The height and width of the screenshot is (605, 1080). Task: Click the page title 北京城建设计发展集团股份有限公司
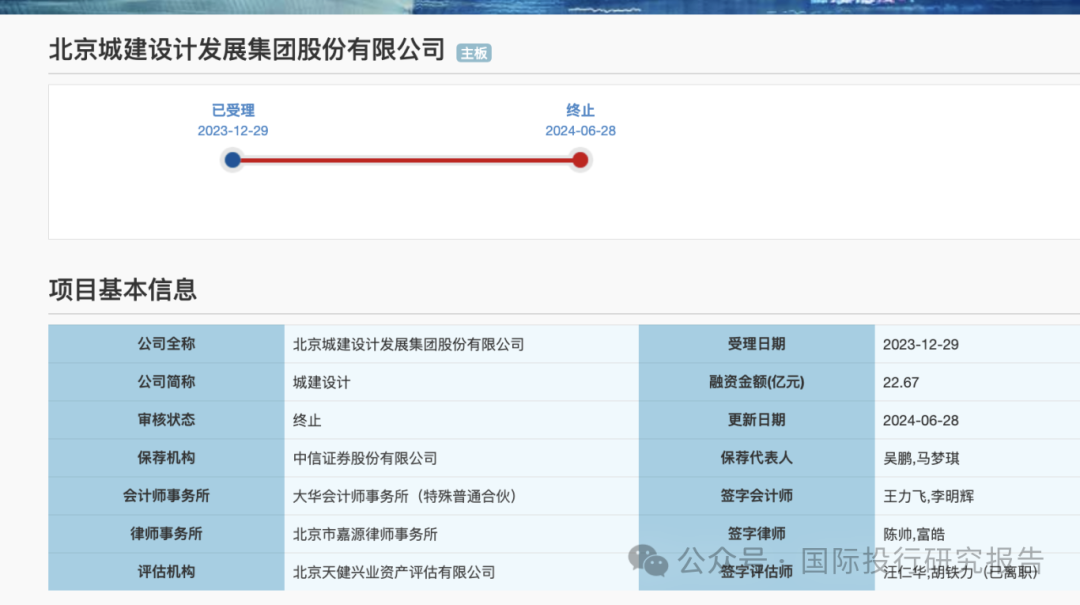tap(247, 50)
